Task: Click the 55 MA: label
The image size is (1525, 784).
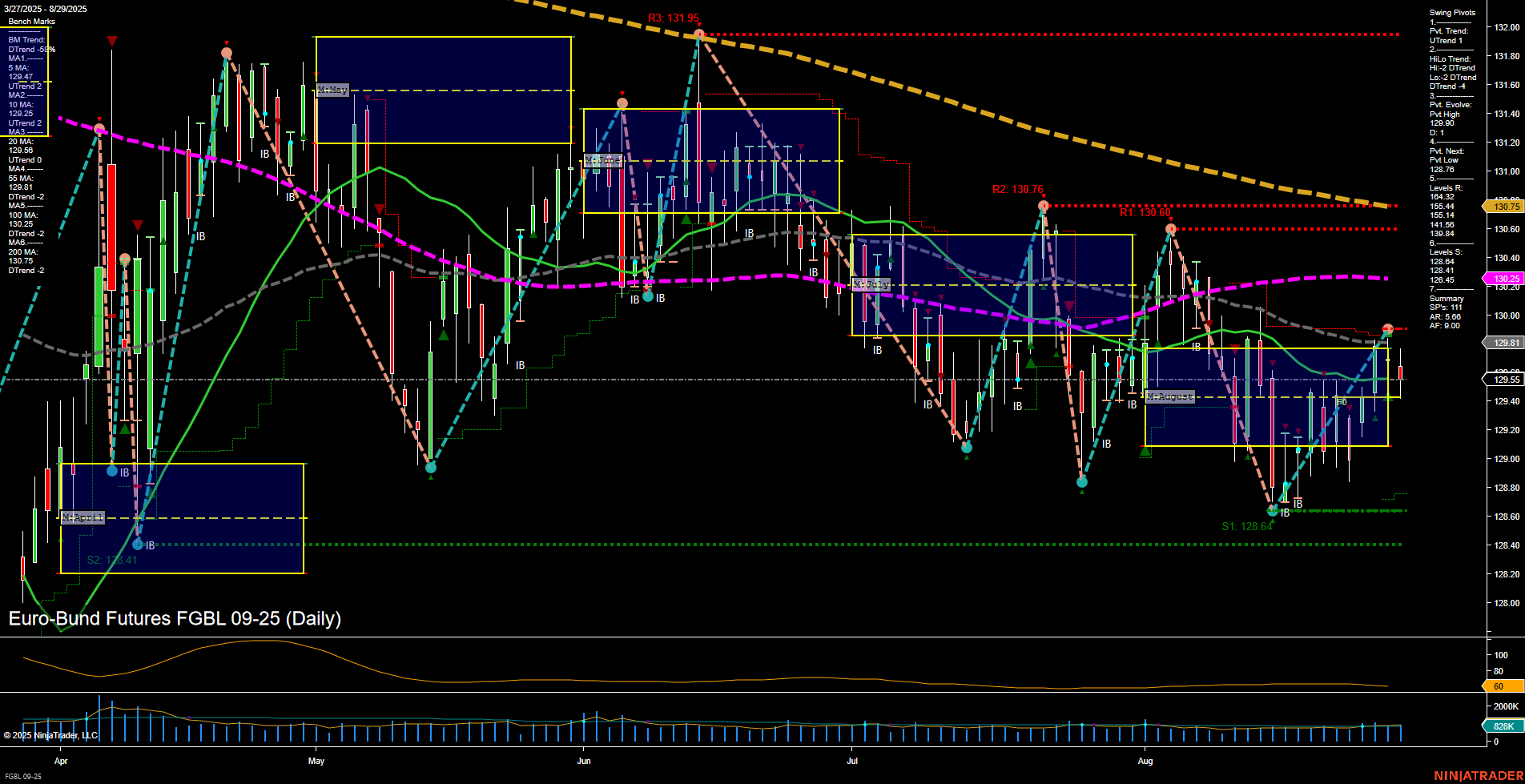Action: (x=21, y=179)
